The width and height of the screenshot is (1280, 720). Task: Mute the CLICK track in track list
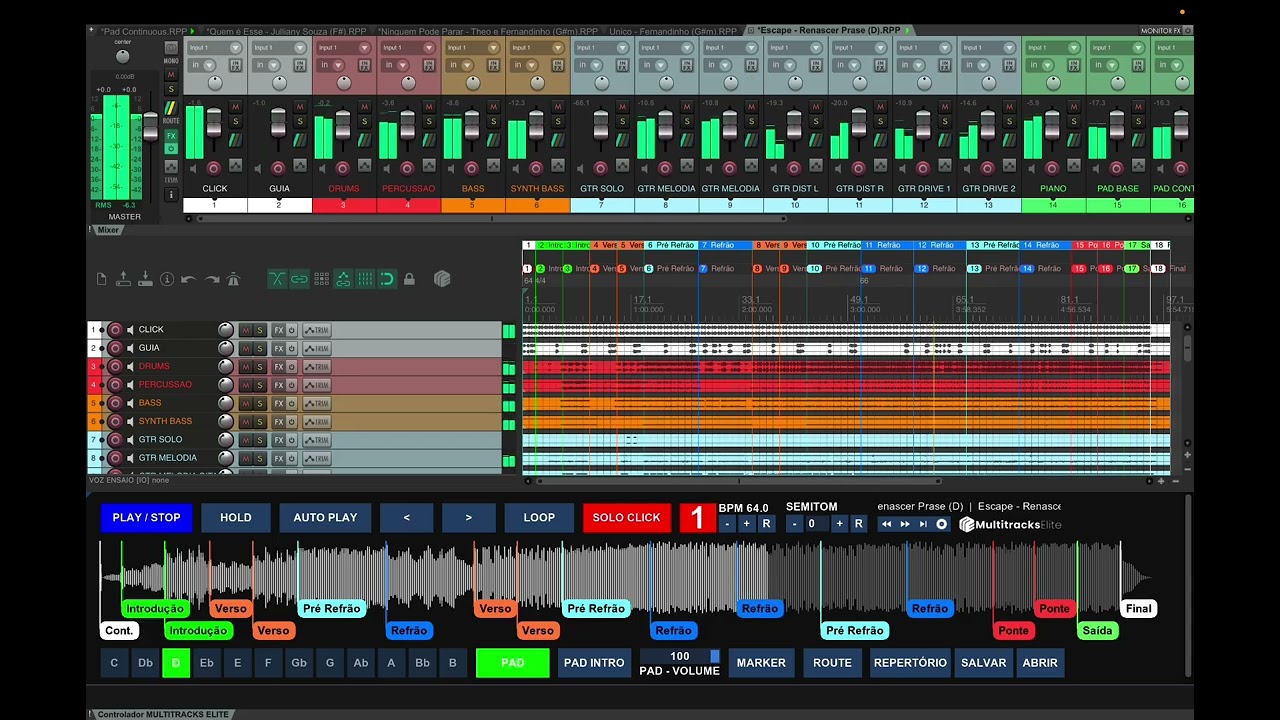245,330
